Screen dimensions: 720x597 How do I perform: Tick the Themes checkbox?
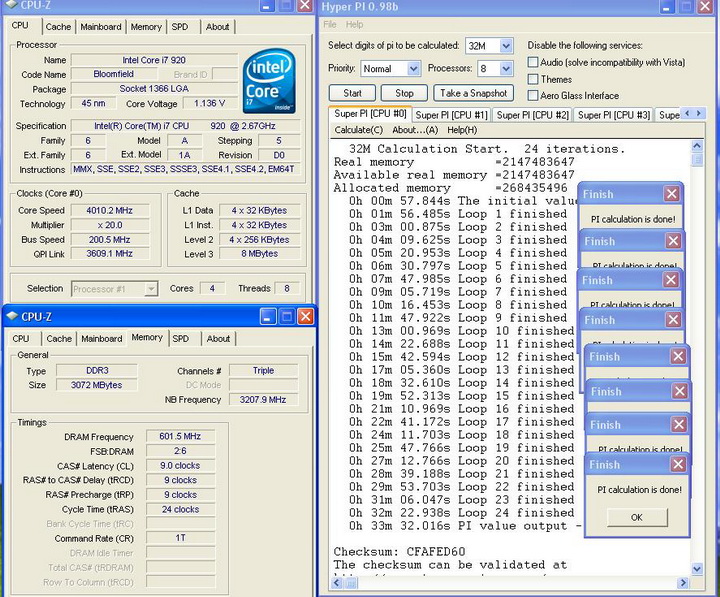click(533, 79)
